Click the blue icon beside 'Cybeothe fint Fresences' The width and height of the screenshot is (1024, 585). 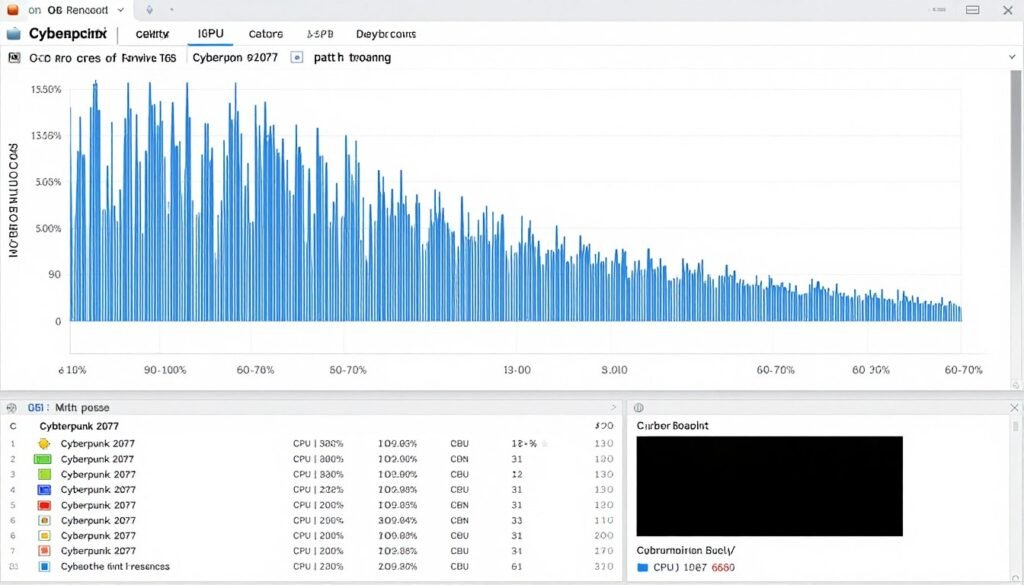[44, 567]
